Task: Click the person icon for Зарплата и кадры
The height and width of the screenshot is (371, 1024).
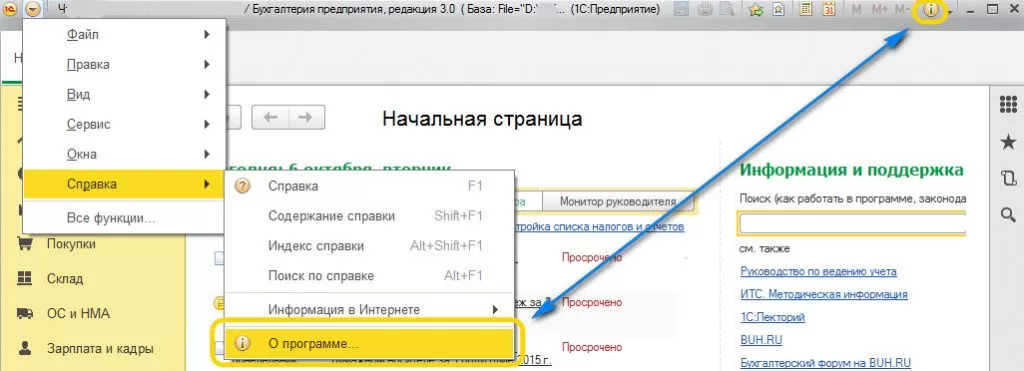Action: [x=25, y=348]
